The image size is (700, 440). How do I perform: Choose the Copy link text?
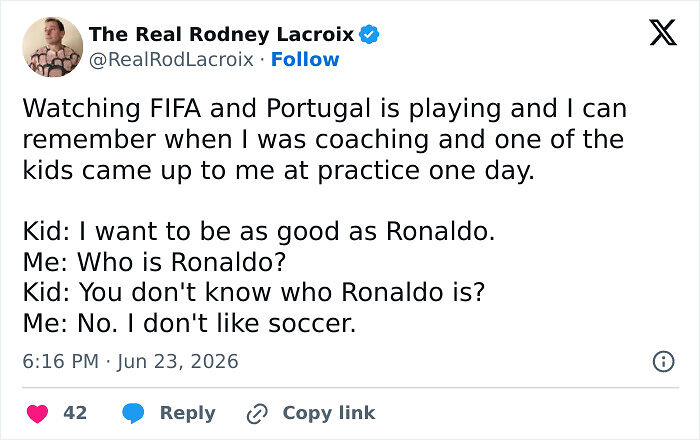pos(329,413)
